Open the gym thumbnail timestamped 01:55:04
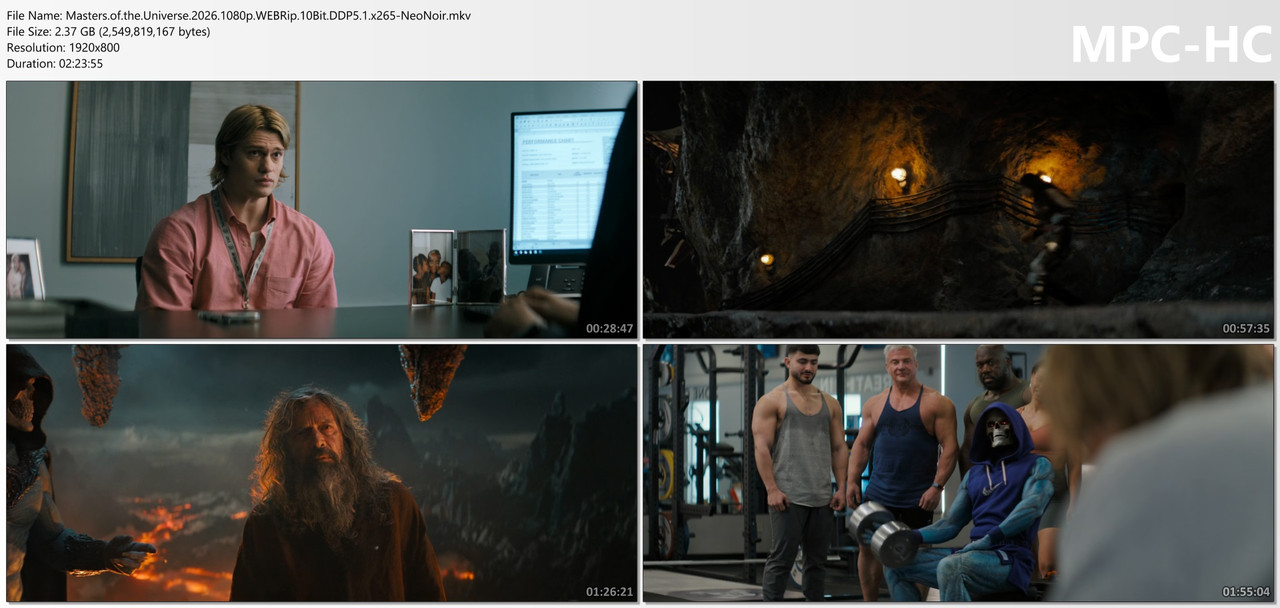 coord(958,473)
